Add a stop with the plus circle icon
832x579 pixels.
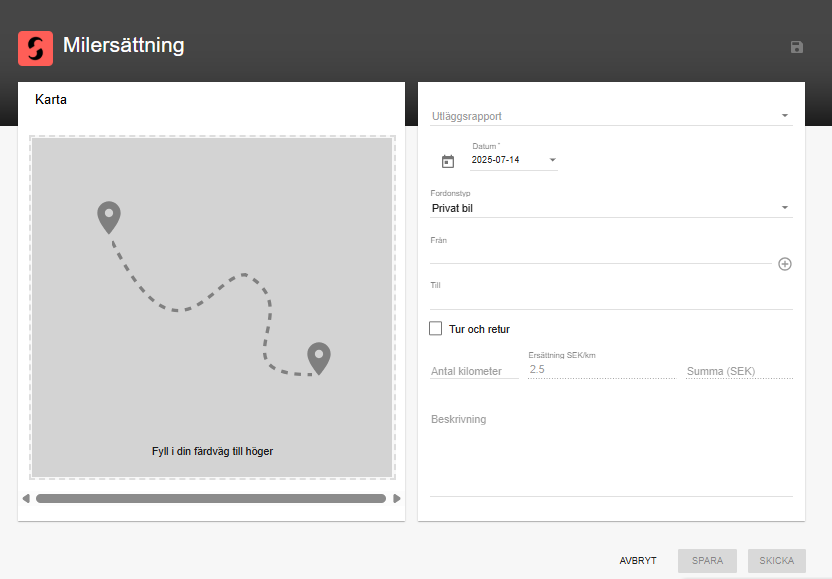pyautogui.click(x=785, y=264)
